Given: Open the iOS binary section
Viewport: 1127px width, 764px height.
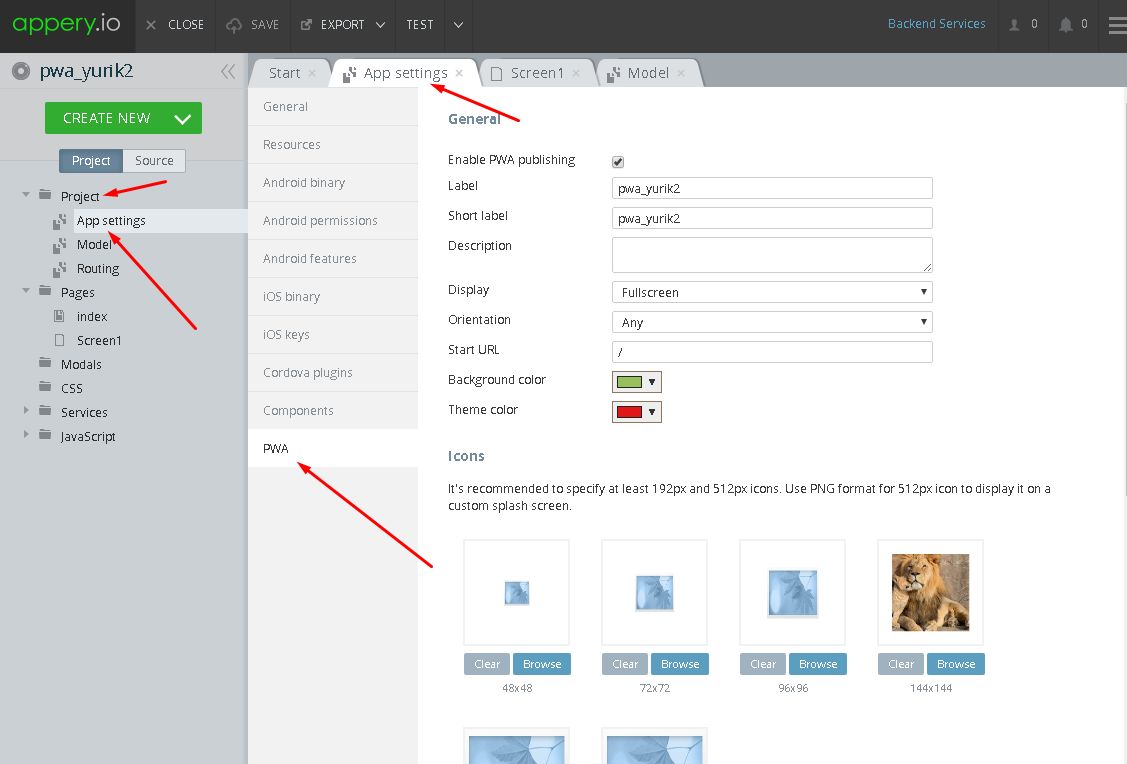Looking at the screenshot, I should [x=333, y=297].
